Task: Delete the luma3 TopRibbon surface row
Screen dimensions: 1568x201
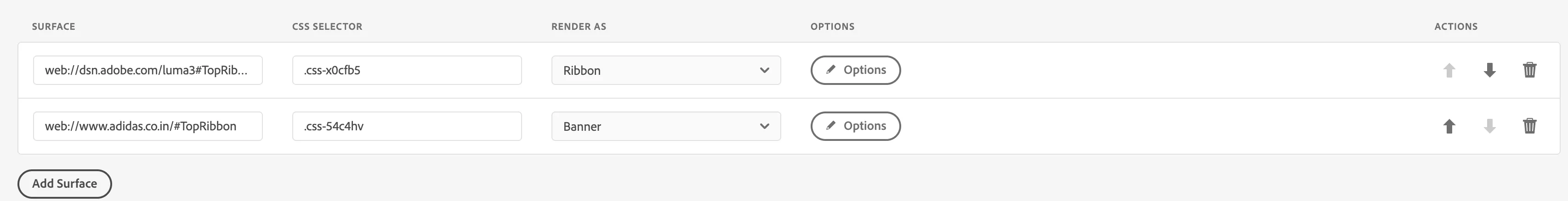Action: coord(1530,70)
